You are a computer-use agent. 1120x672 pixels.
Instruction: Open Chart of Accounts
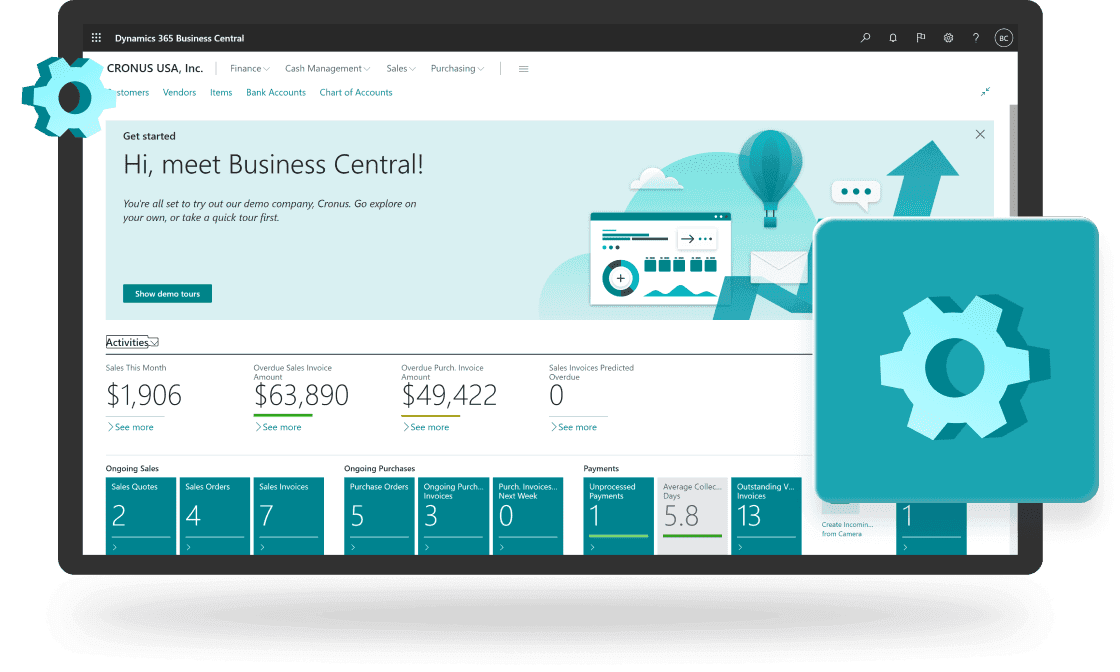click(355, 92)
